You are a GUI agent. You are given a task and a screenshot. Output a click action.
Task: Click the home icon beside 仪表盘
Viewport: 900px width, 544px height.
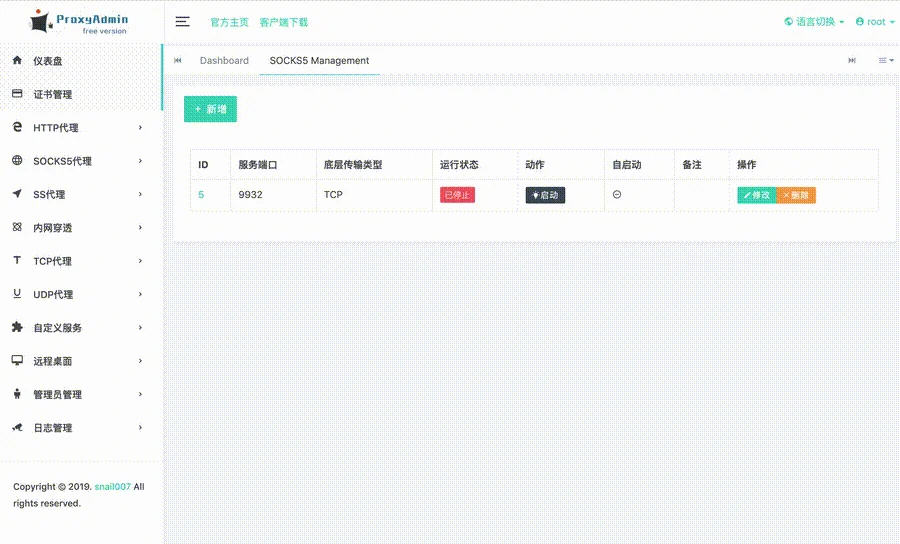[x=17, y=60]
